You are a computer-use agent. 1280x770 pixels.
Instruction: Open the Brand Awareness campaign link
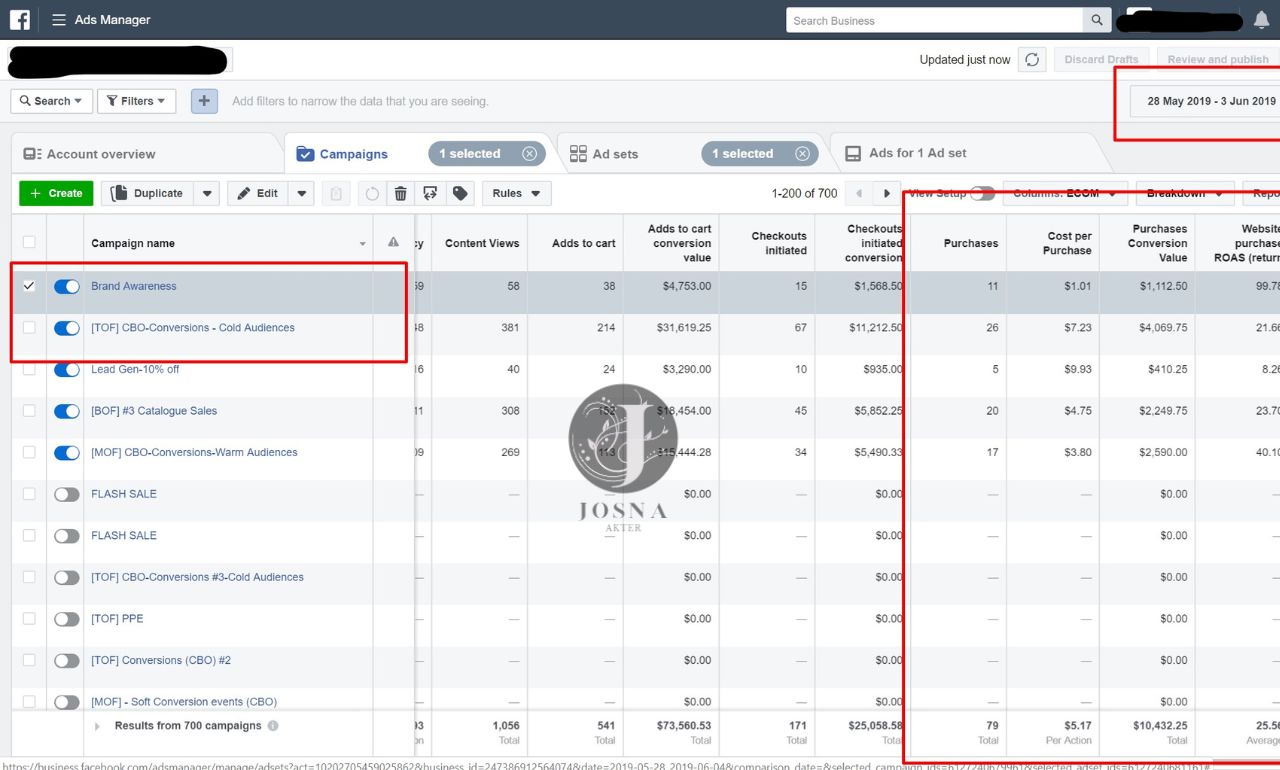134,286
